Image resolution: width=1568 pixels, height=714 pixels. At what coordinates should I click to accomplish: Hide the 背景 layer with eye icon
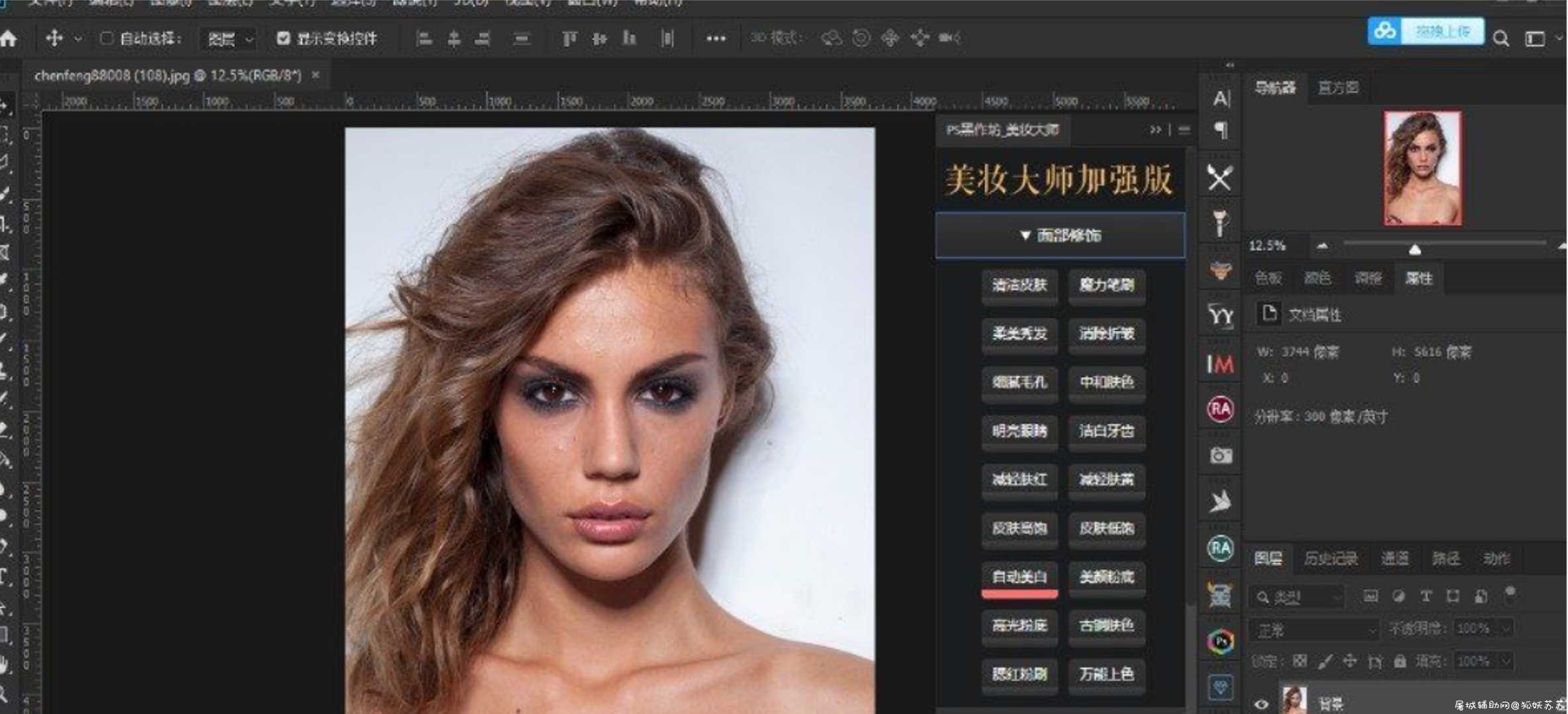pos(1261,704)
